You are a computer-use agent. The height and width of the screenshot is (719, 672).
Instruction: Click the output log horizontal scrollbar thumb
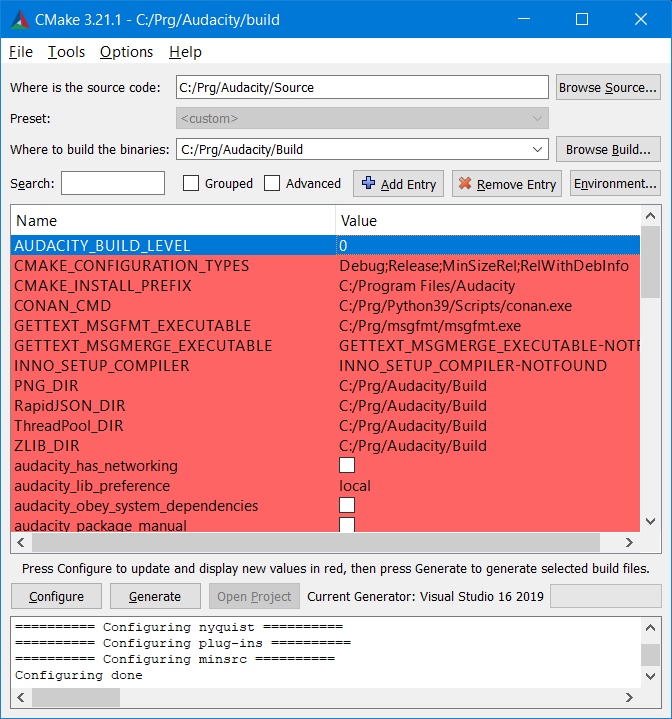point(76,697)
